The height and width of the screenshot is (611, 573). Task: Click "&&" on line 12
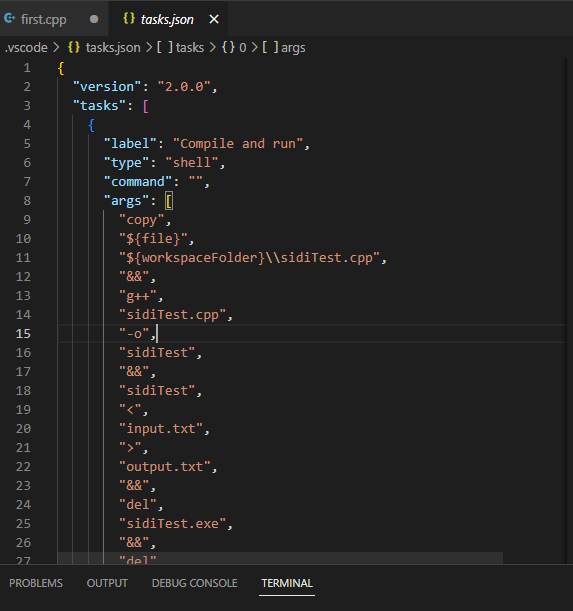(134, 277)
